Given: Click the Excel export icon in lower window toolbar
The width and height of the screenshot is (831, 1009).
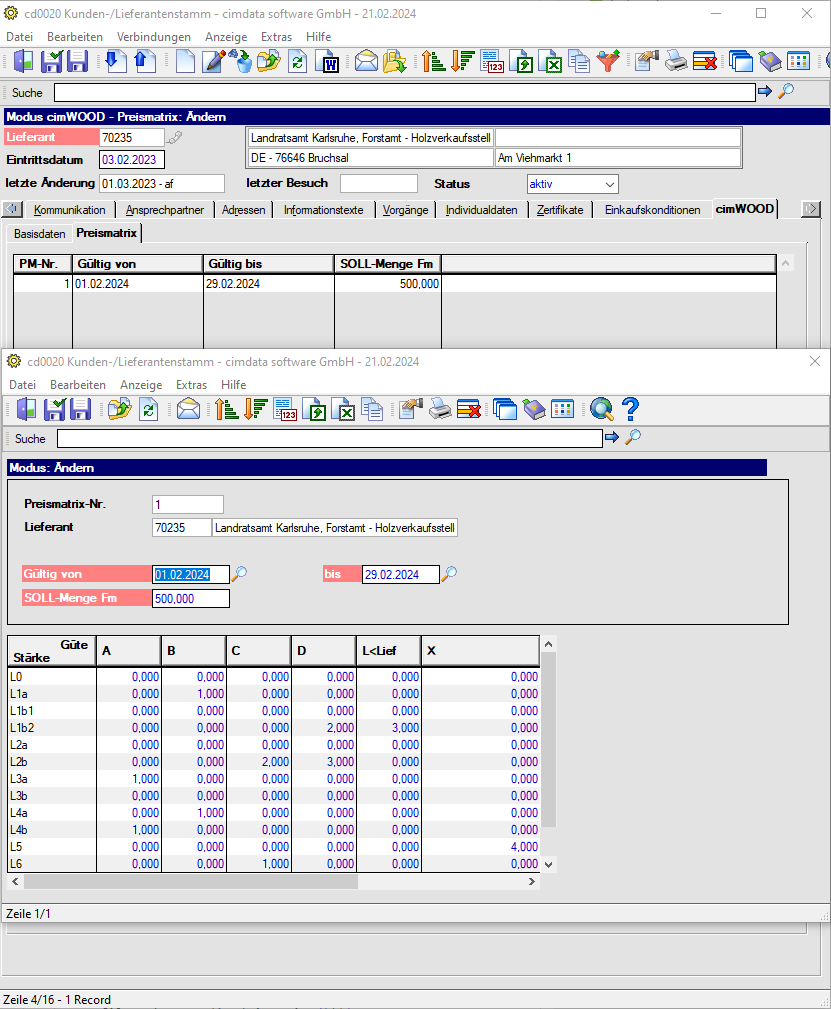Looking at the screenshot, I should tap(344, 409).
